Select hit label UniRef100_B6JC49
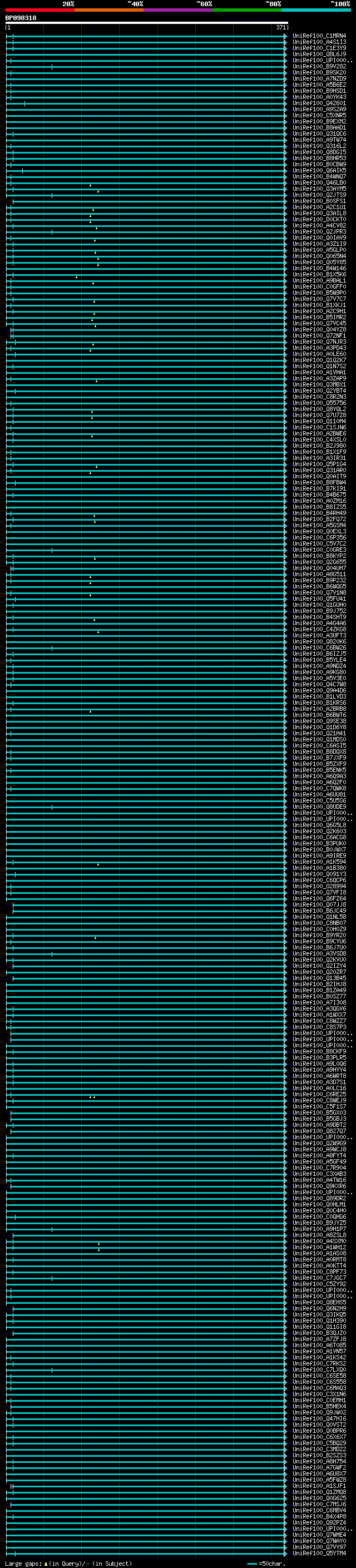This screenshot has height=1568, width=356. (319, 911)
